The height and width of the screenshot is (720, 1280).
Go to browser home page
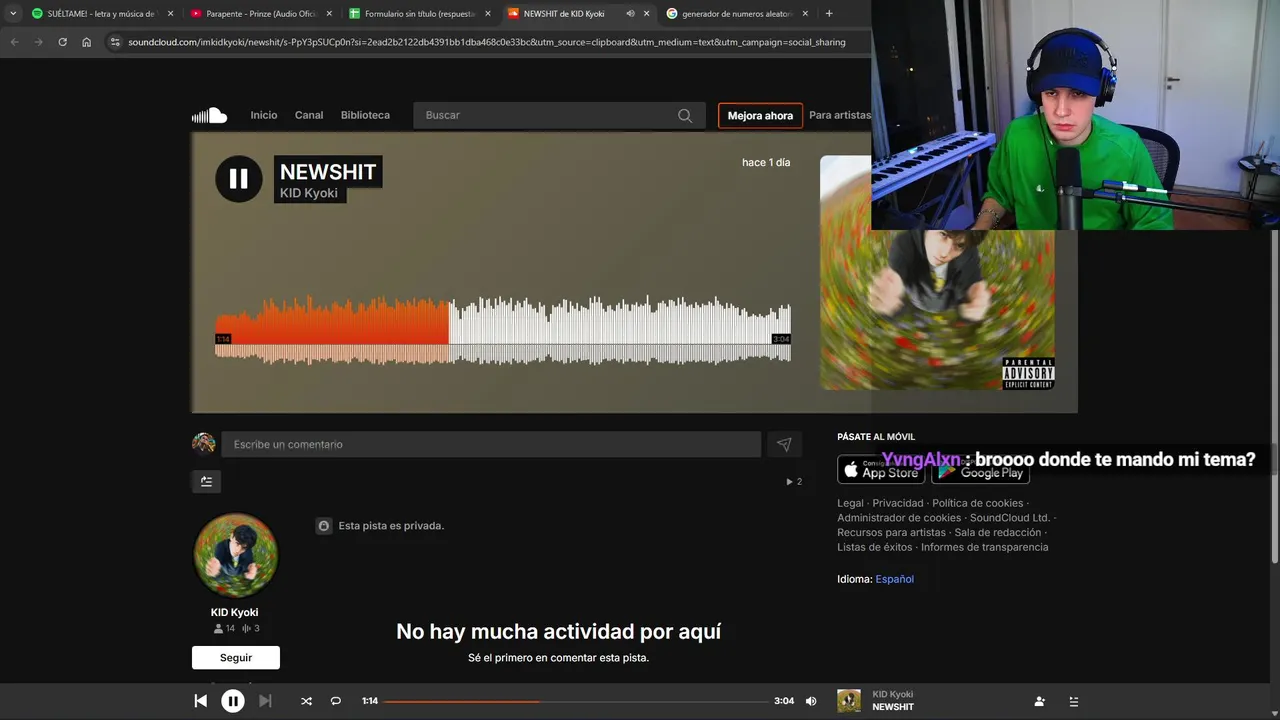tap(87, 42)
